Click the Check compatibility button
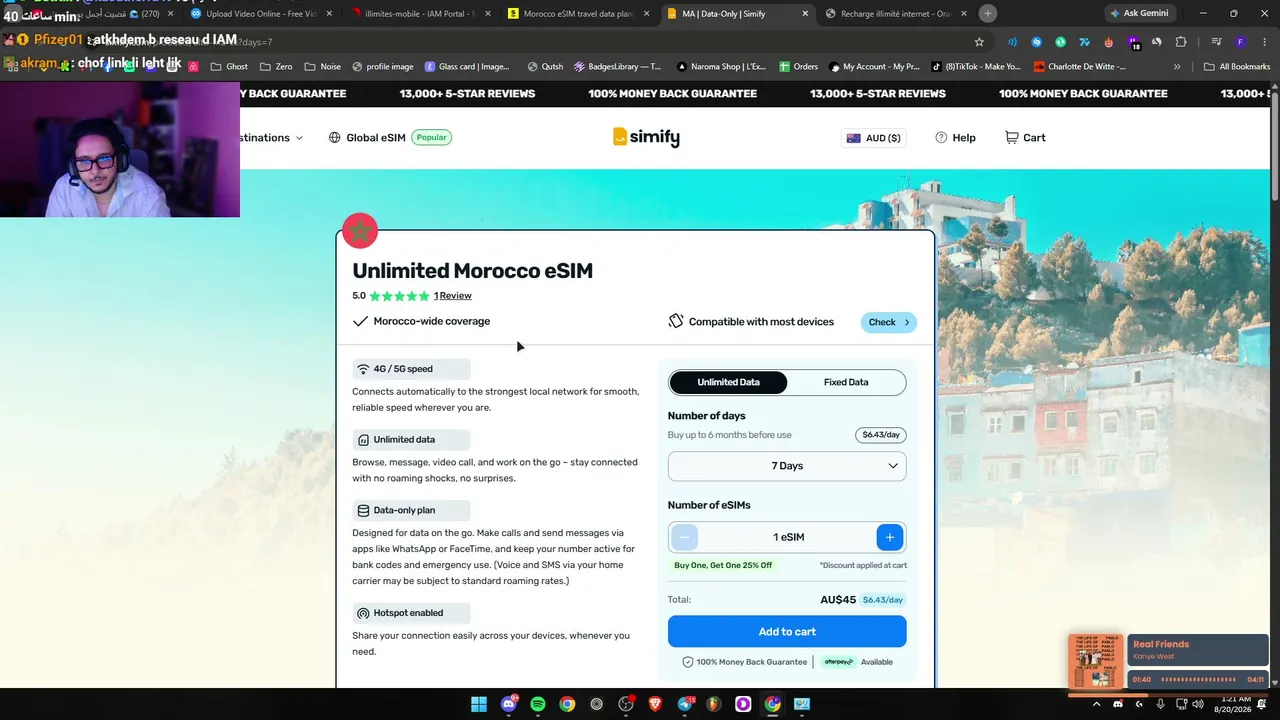Screen dimensions: 1280x720 point(888,322)
